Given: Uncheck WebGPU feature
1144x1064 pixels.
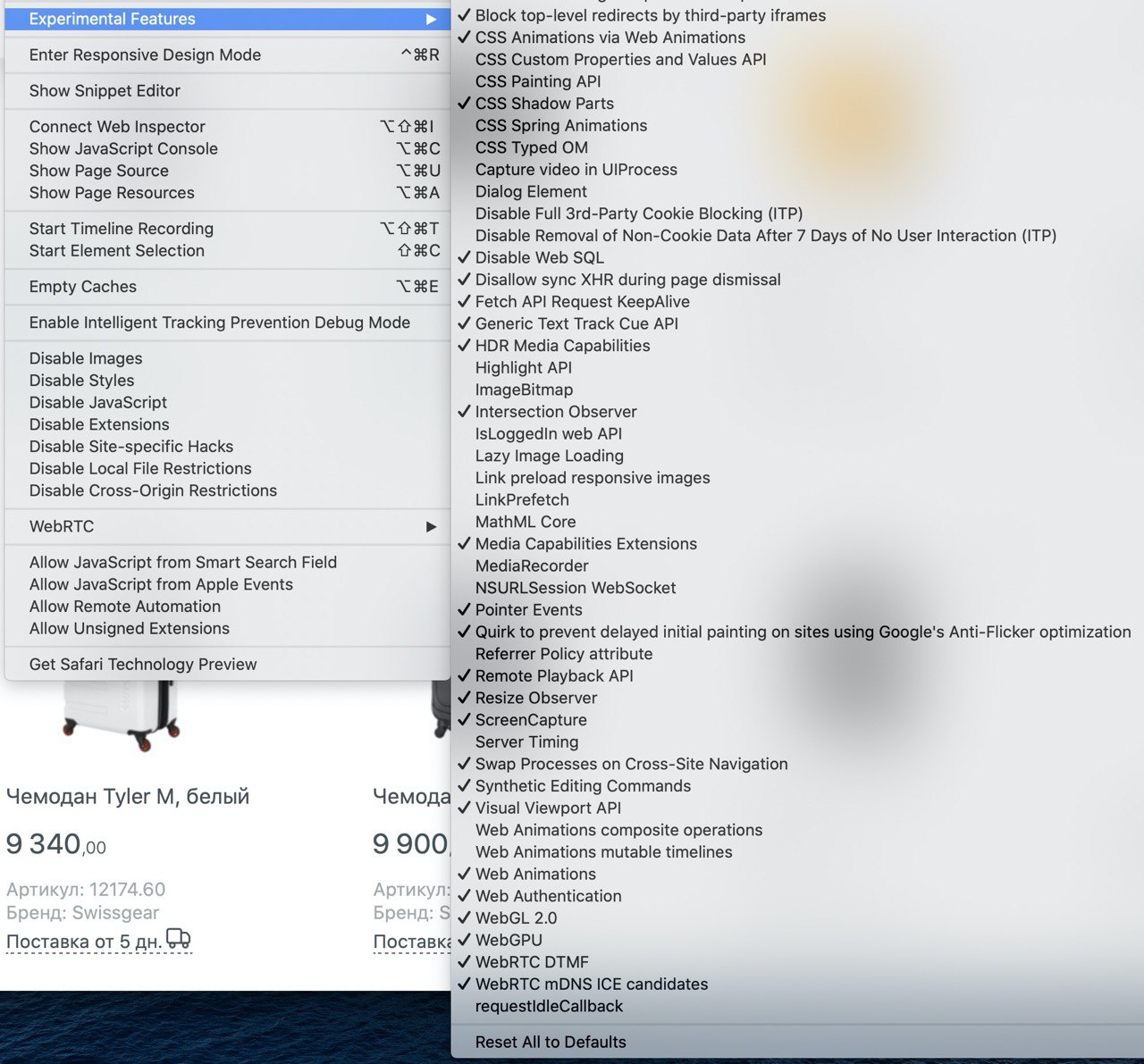Looking at the screenshot, I should [797, 940].
